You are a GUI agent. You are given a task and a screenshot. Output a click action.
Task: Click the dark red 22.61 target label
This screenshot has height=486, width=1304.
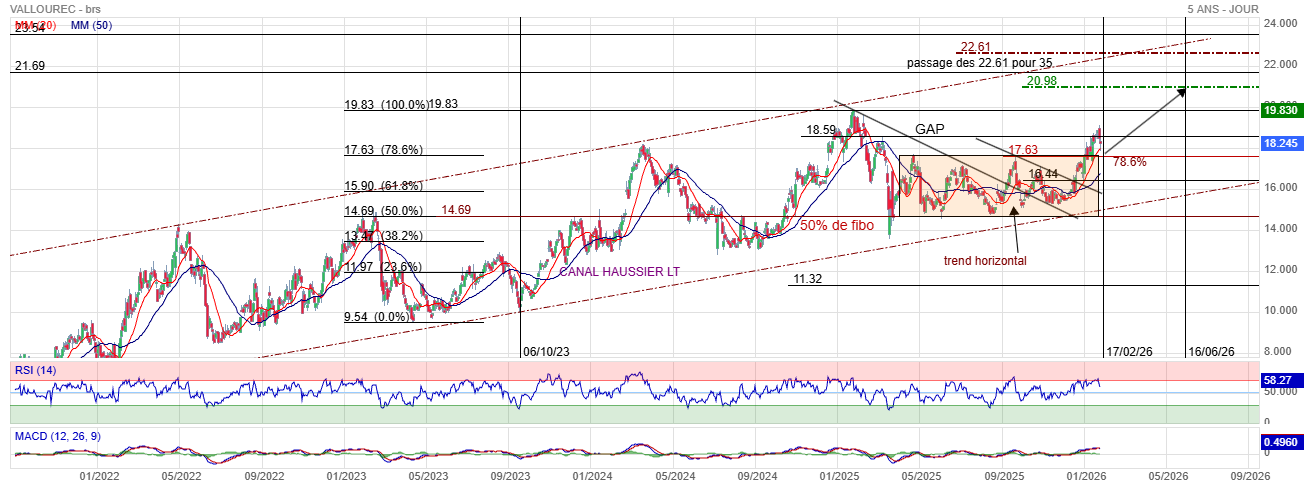click(x=975, y=47)
